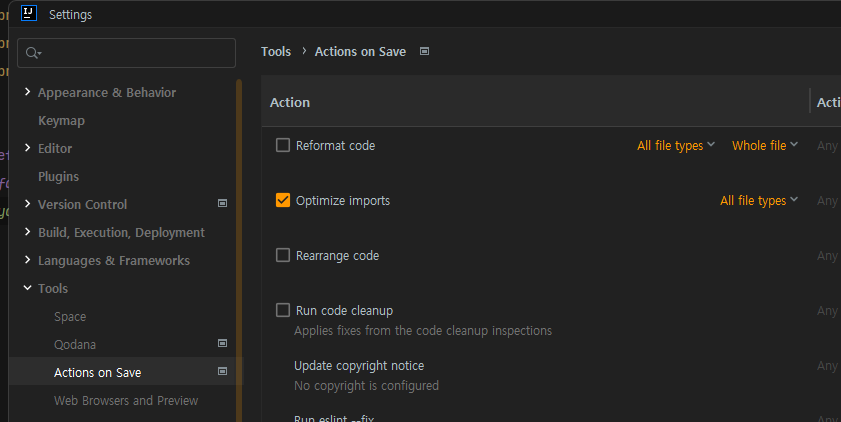Open the Plugins settings page
This screenshot has height=422, width=841.
[58, 176]
